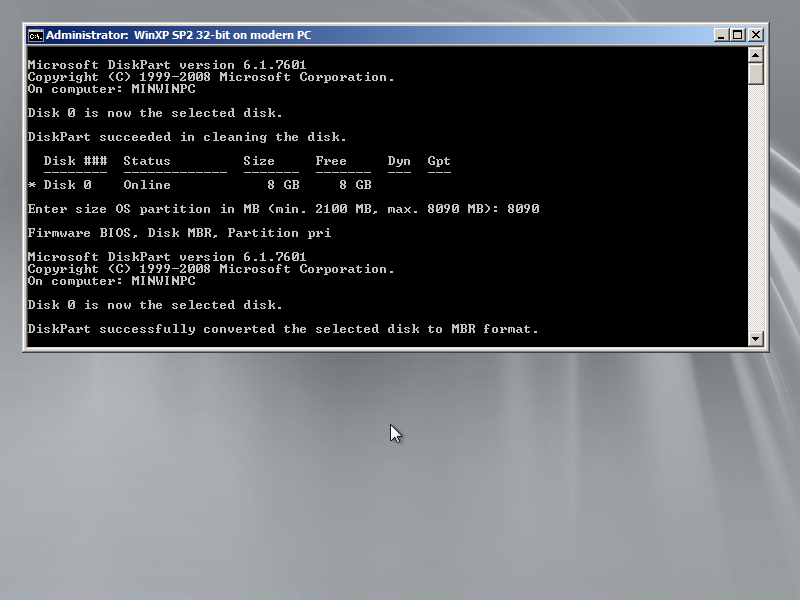Click the '8 GB' value under Free
The width and height of the screenshot is (800, 600).
pyautogui.click(x=355, y=185)
